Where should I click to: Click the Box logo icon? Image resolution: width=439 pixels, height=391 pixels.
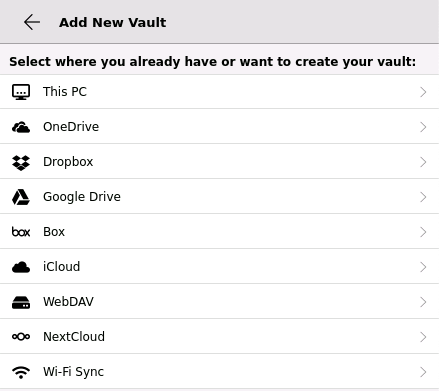click(21, 232)
